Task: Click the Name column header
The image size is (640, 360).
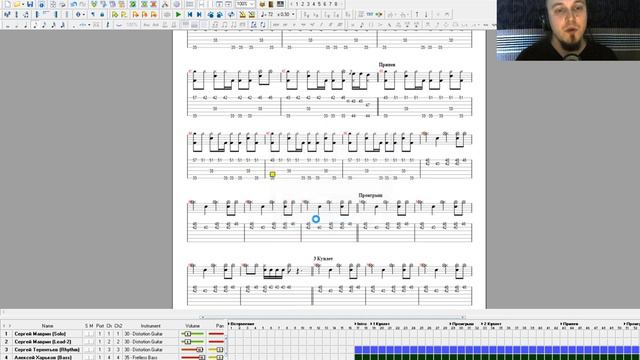Action: (47, 326)
